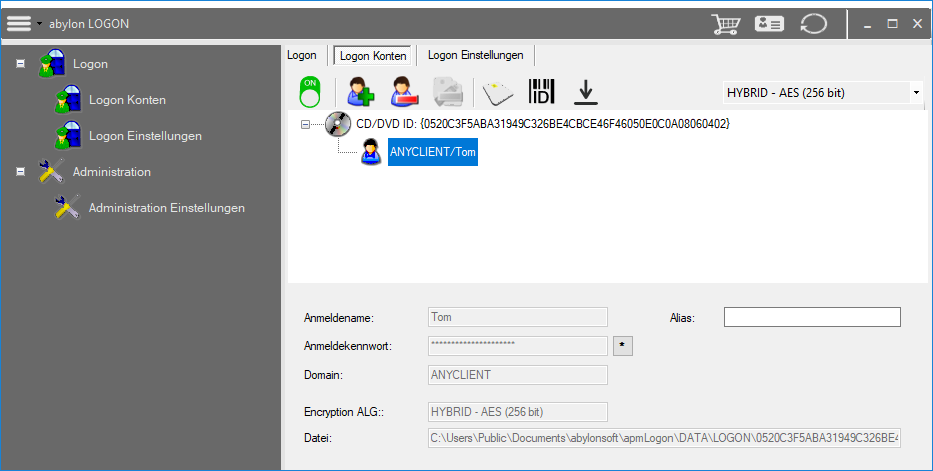This screenshot has width=933, height=471.
Task: Open Logon Konten in the sidebar
Action: [x=127, y=100]
